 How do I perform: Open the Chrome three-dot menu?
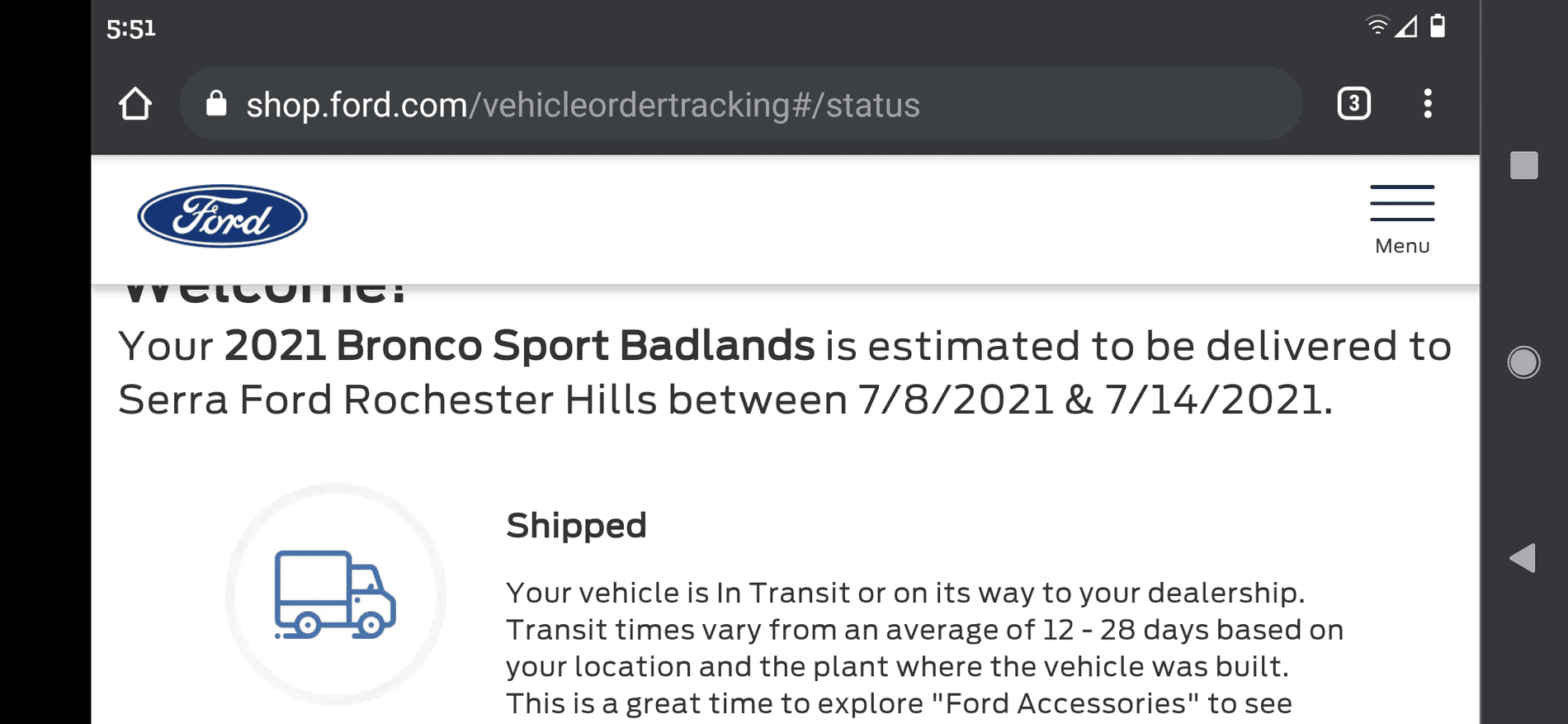point(1428,104)
